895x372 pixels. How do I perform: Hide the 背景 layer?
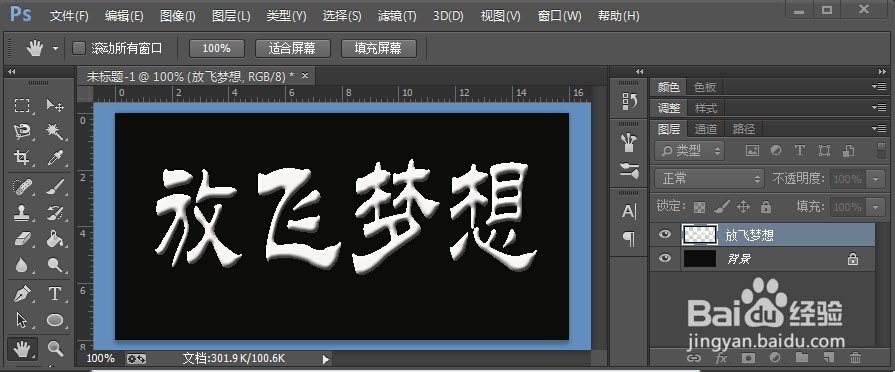coord(665,258)
